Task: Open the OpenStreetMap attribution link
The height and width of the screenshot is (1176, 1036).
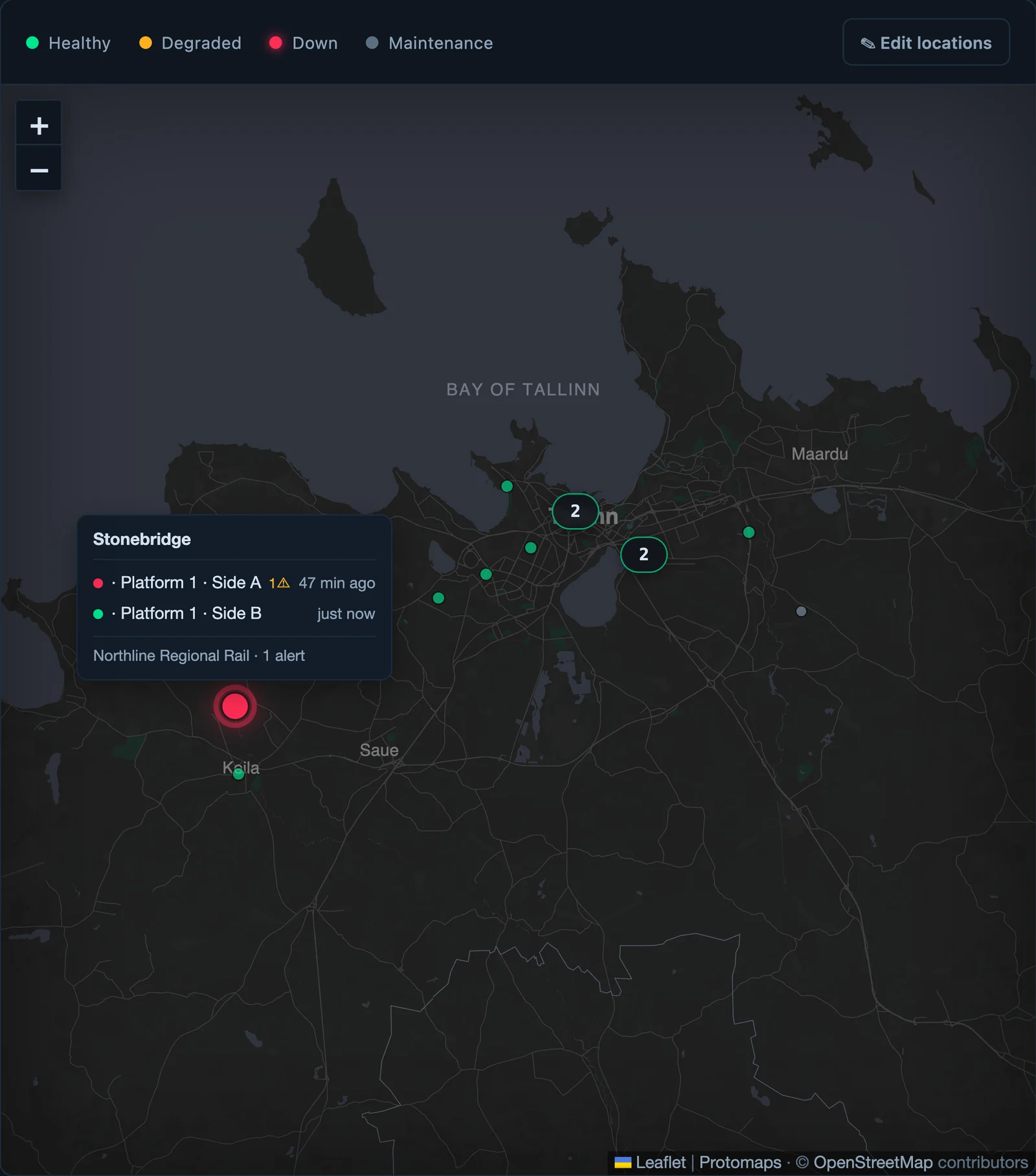Action: tap(873, 1162)
